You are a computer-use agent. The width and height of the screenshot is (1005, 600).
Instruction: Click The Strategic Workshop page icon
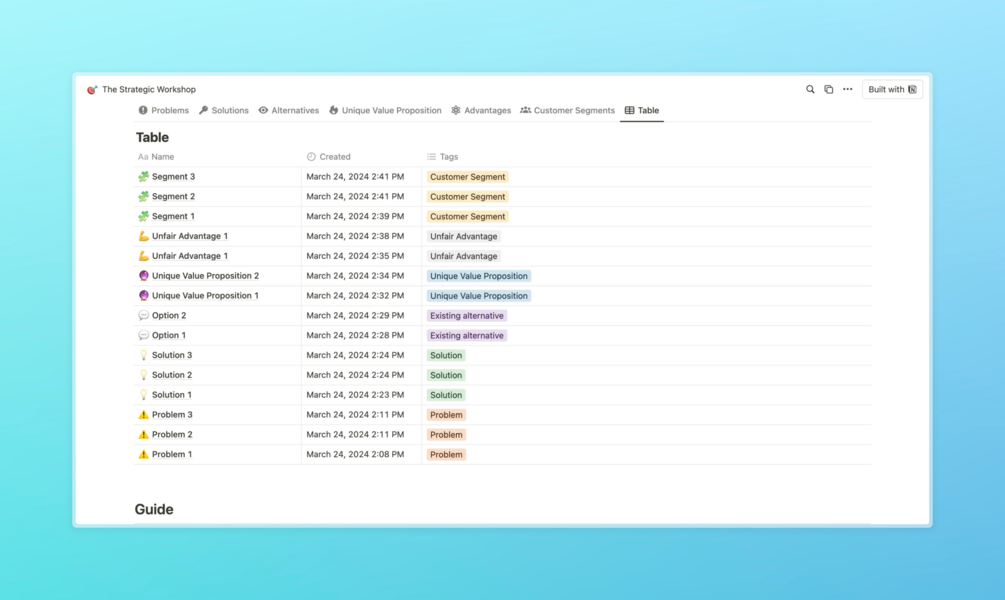[x=92, y=90]
